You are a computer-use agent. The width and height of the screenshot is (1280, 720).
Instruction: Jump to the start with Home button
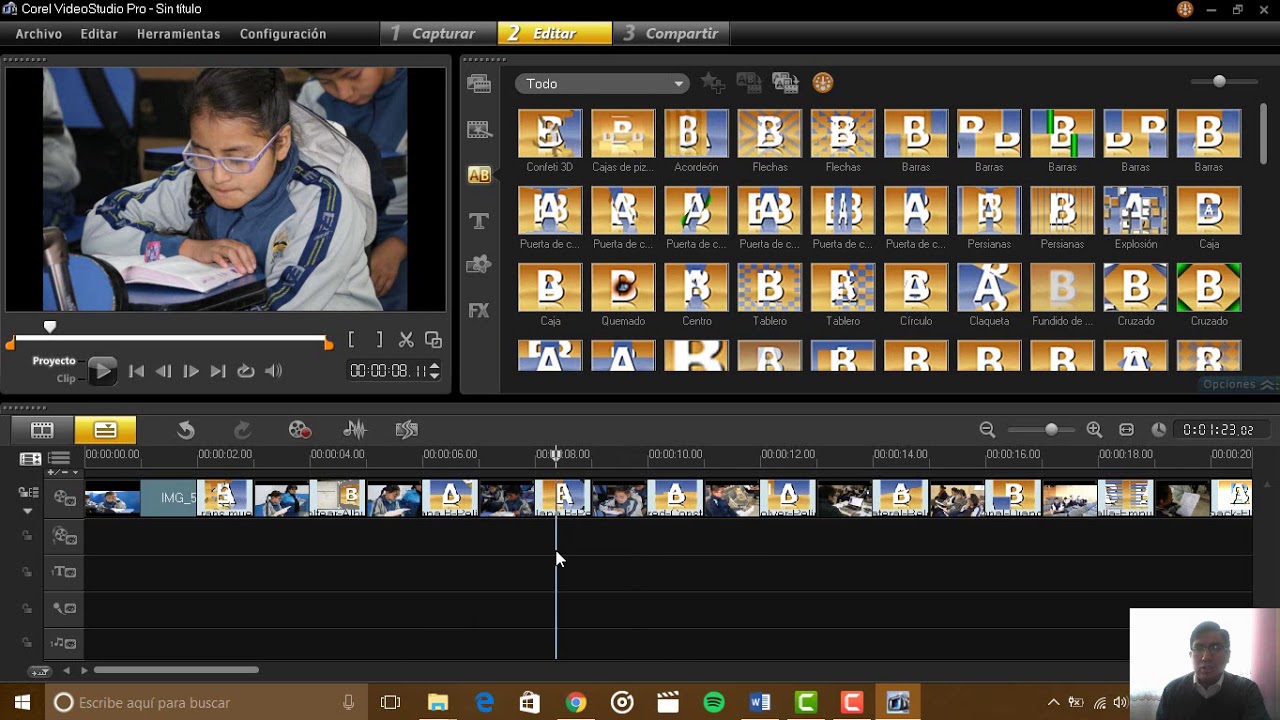tap(137, 371)
